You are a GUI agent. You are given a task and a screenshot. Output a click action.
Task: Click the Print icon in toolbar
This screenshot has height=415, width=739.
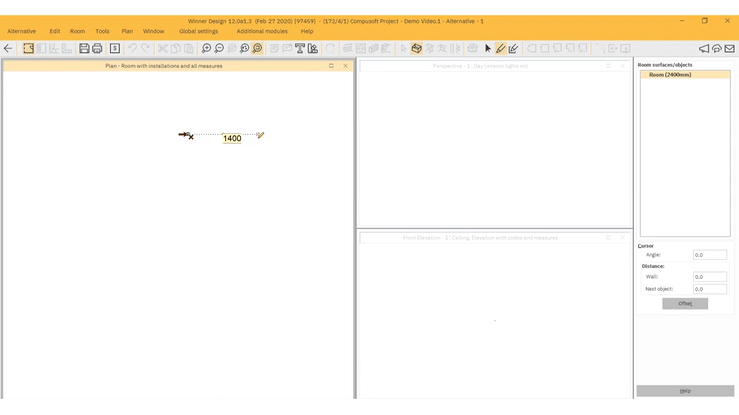(97, 48)
